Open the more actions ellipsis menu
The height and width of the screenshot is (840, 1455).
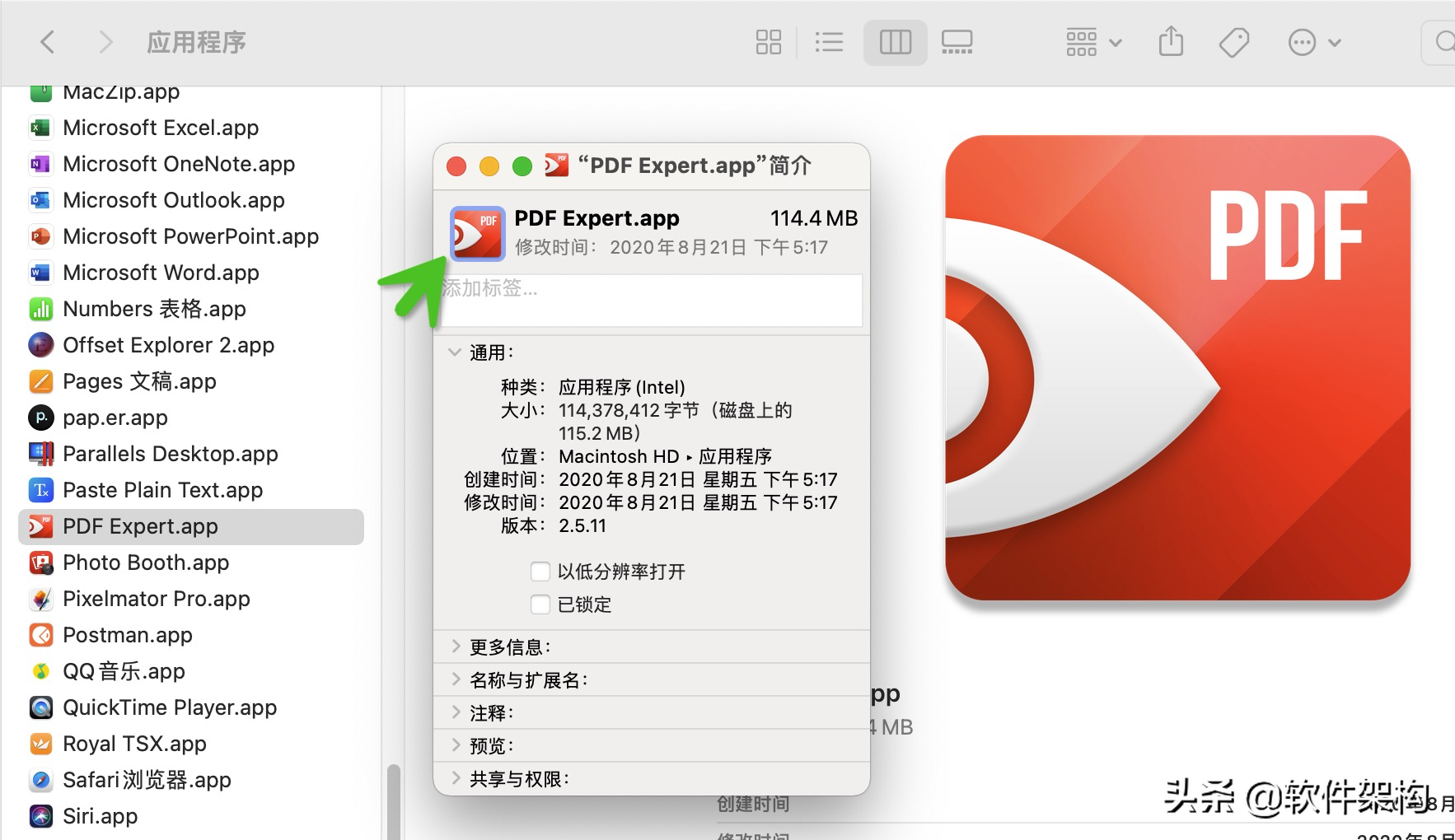(x=1314, y=42)
